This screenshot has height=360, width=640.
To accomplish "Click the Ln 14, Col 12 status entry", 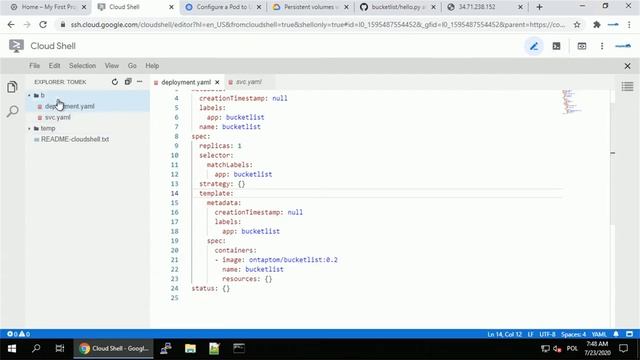I will pyautogui.click(x=504, y=334).
